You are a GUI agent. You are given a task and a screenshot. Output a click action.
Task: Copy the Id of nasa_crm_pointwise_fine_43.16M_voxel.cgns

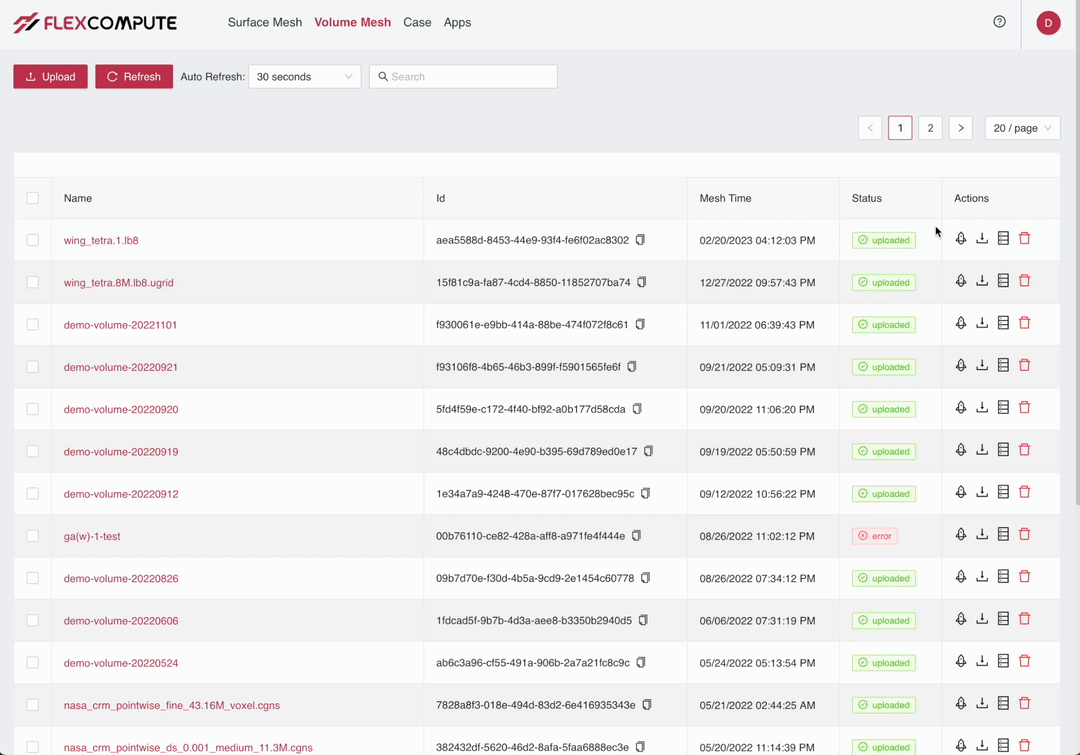click(x=647, y=705)
